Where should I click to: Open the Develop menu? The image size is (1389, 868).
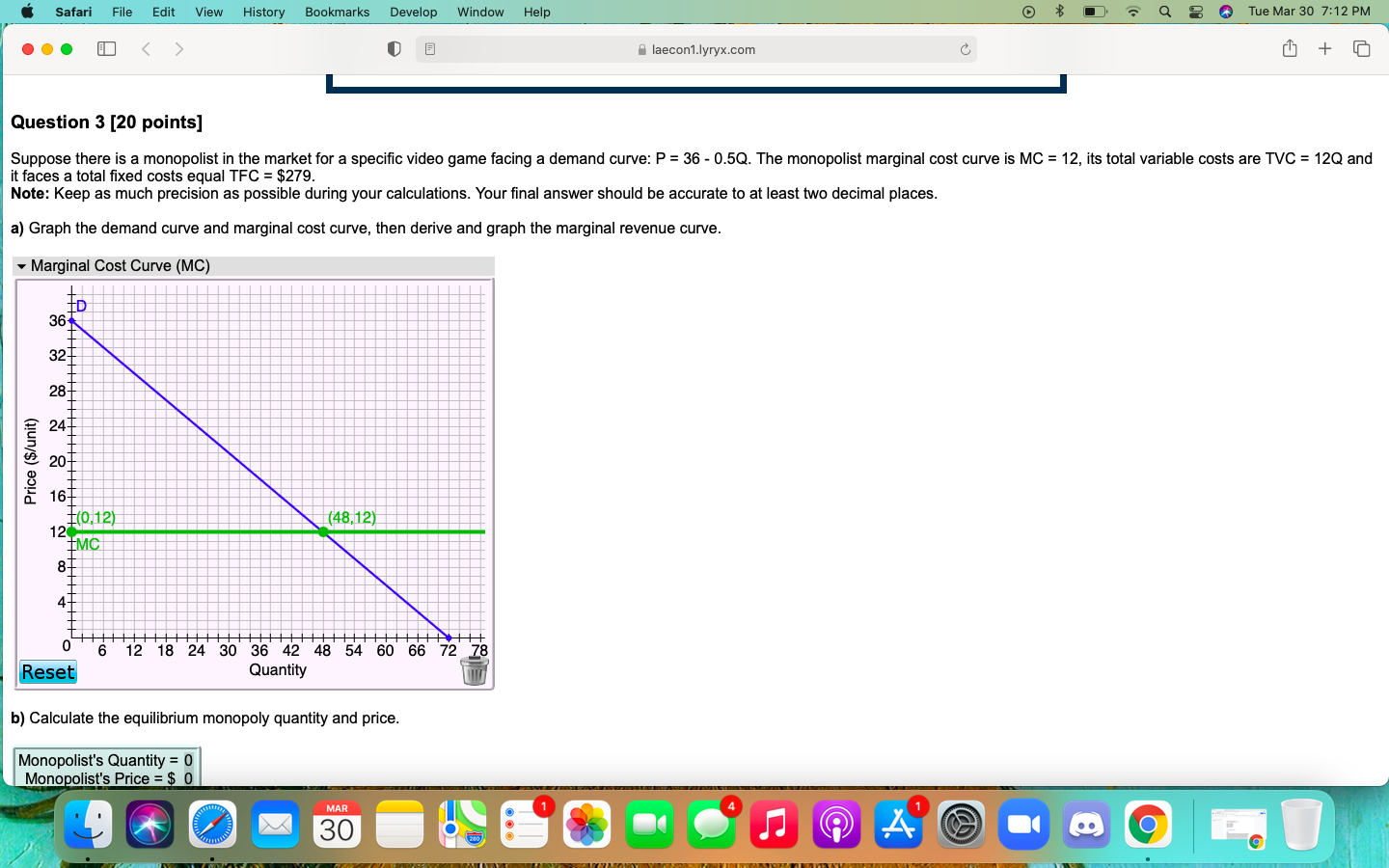413,12
